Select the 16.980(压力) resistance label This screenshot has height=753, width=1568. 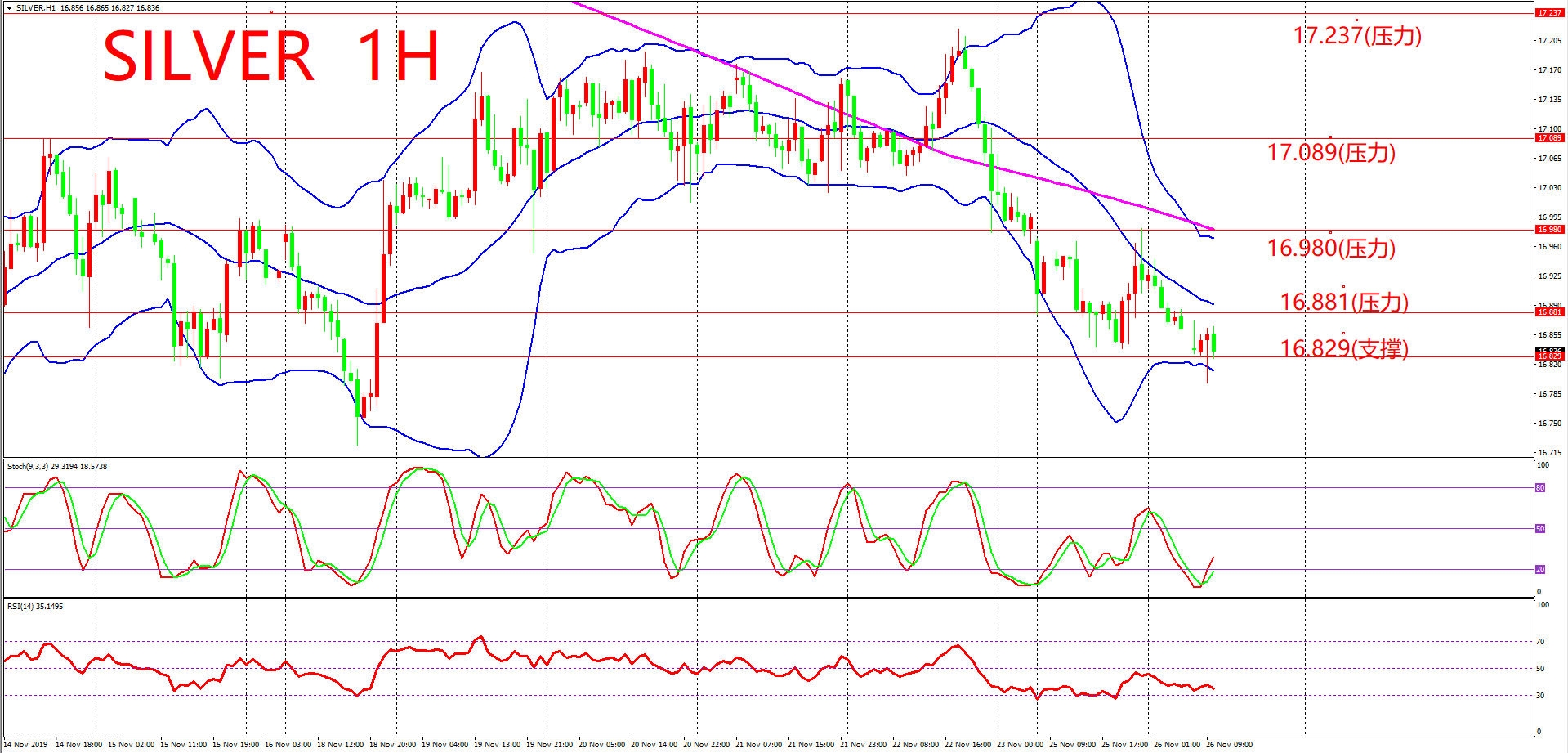[x=1331, y=248]
